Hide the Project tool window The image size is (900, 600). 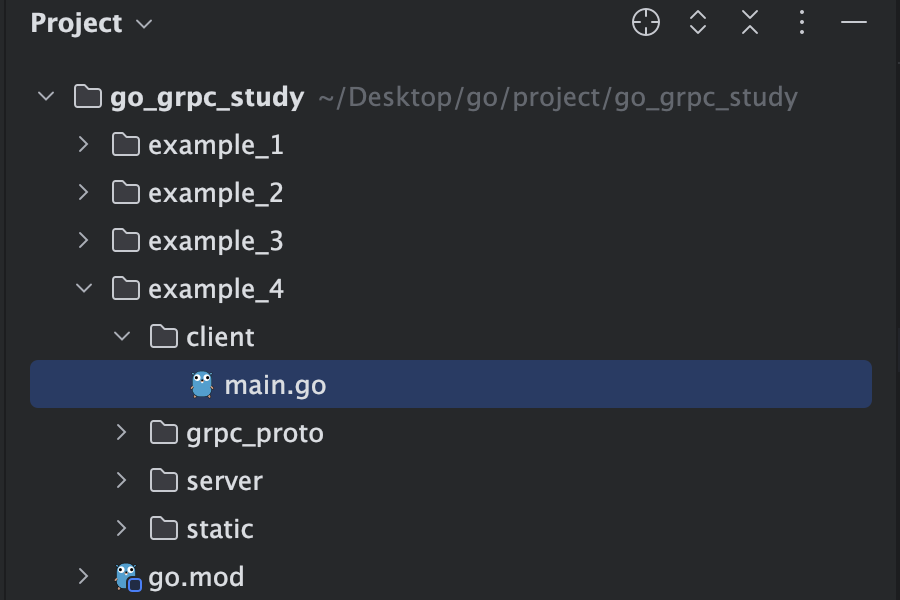(854, 22)
